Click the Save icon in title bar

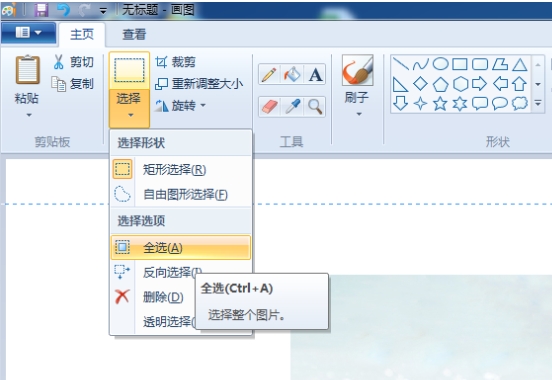click(x=41, y=10)
